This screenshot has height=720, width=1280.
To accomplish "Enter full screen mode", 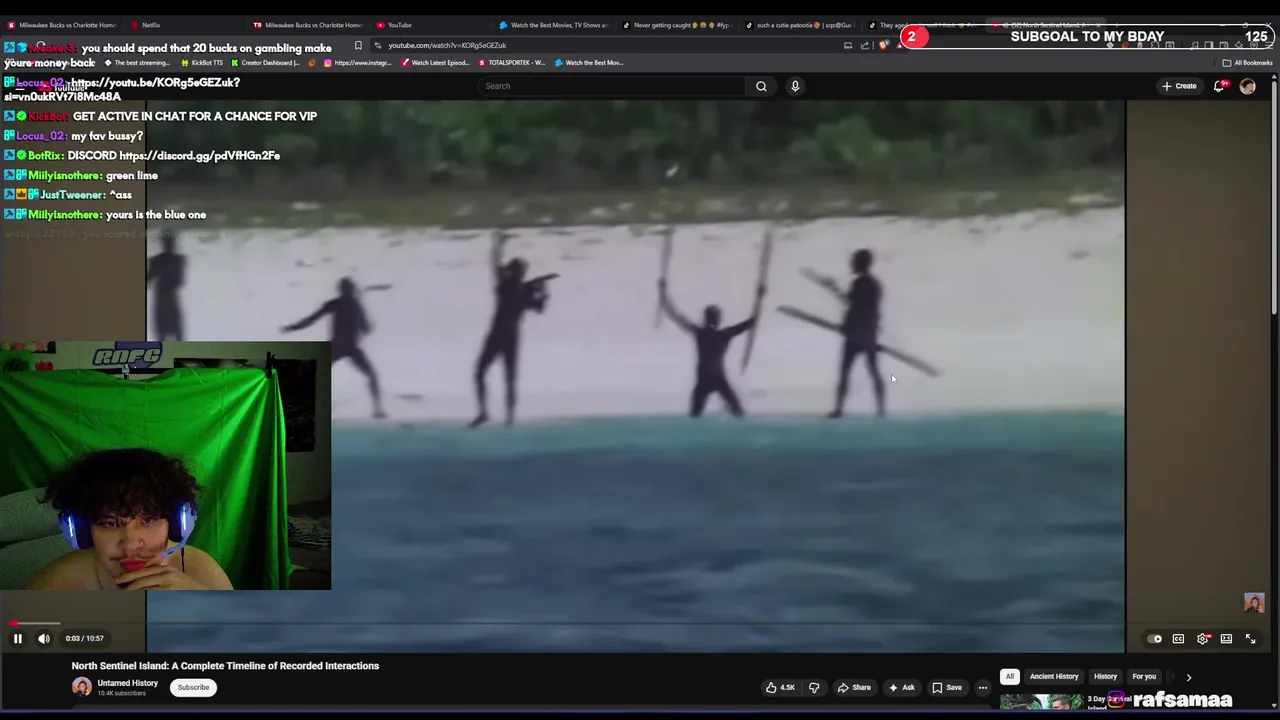I will point(1250,639).
